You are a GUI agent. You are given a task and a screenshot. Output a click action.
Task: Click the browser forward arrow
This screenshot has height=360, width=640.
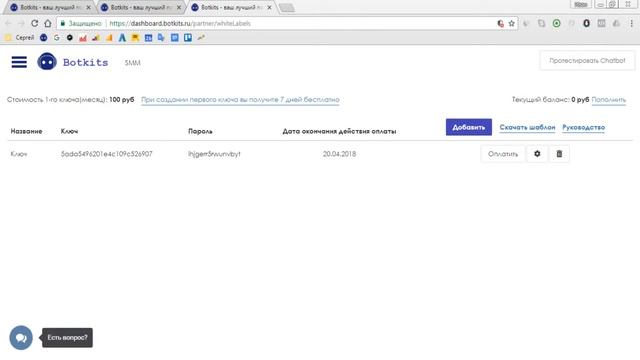coord(21,24)
